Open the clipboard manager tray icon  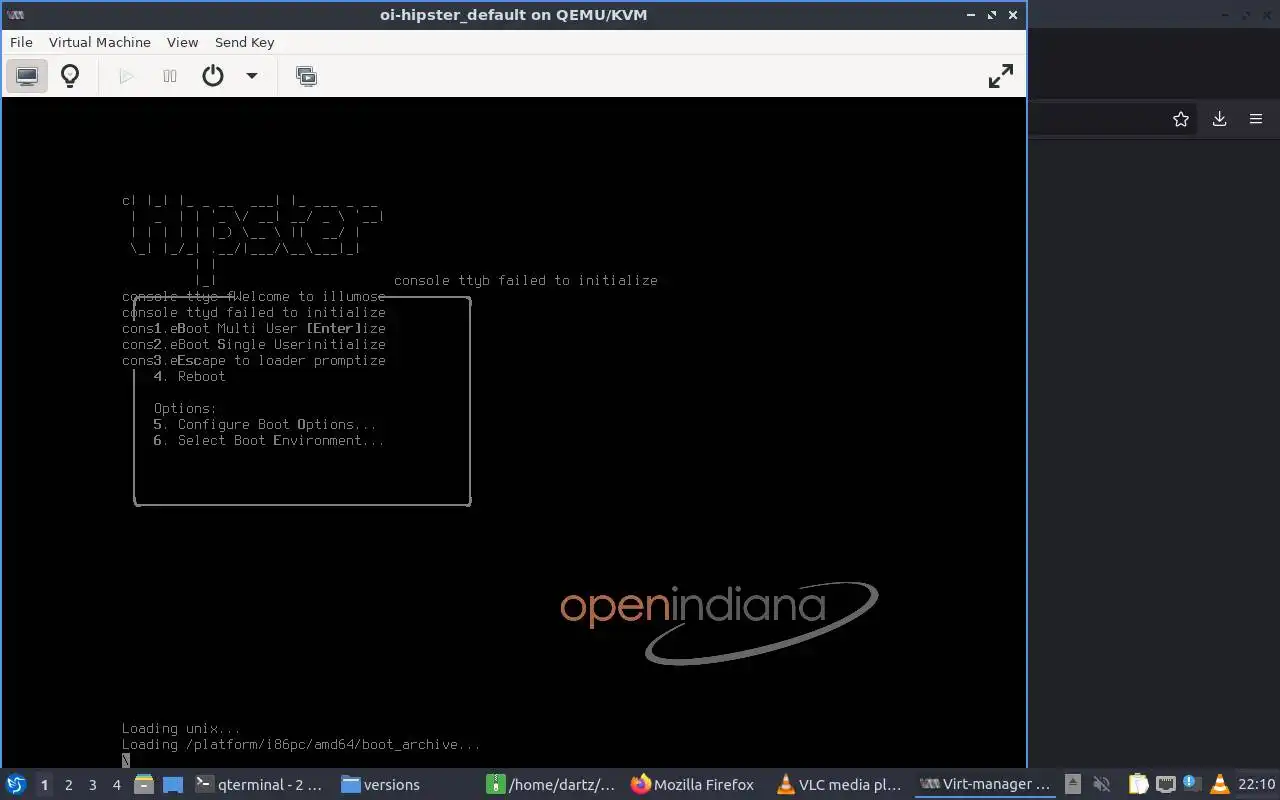click(1139, 785)
